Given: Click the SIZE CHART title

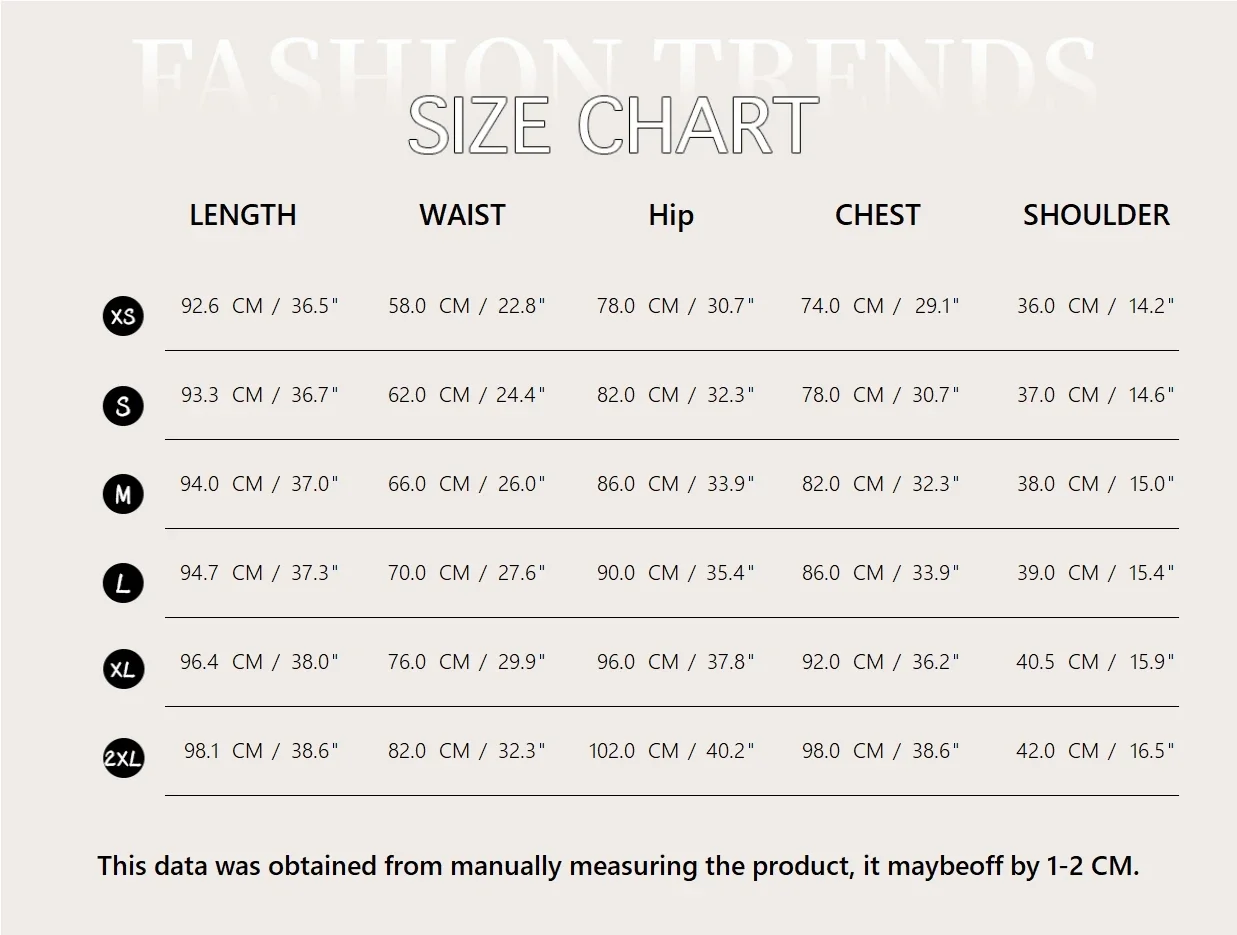Looking at the screenshot, I should click(x=613, y=126).
